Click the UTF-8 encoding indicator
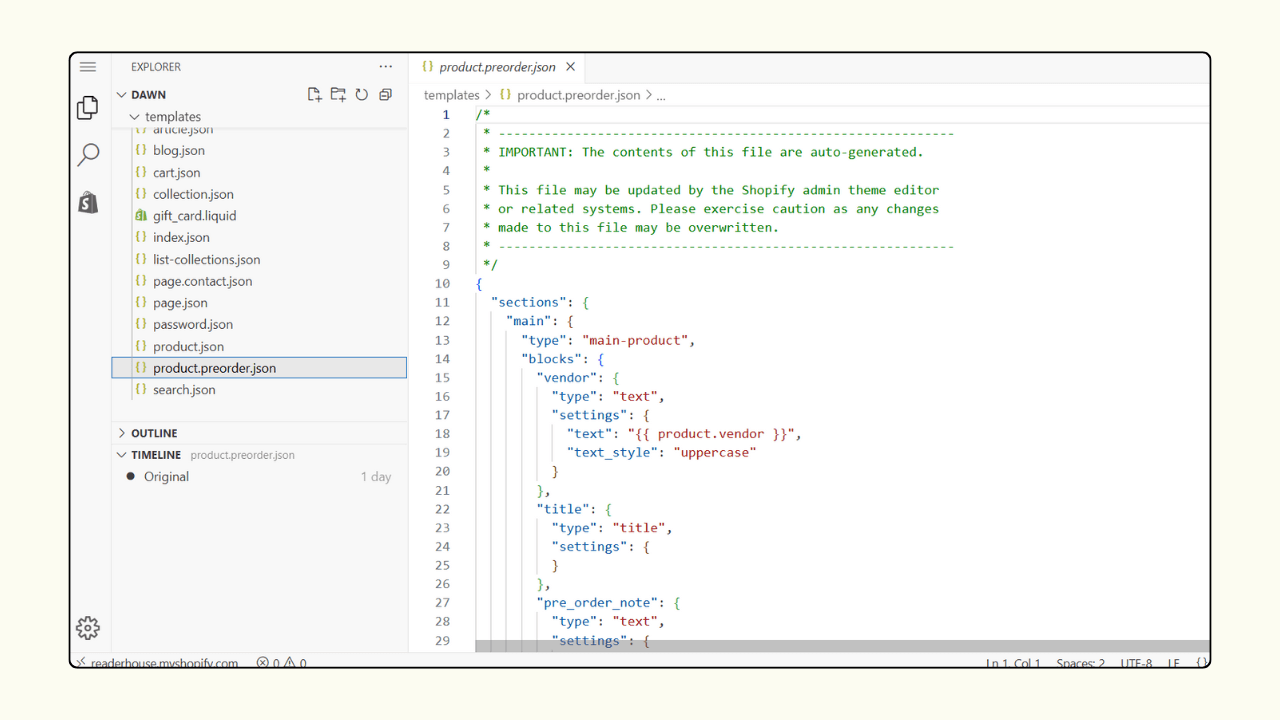 pos(1136,662)
